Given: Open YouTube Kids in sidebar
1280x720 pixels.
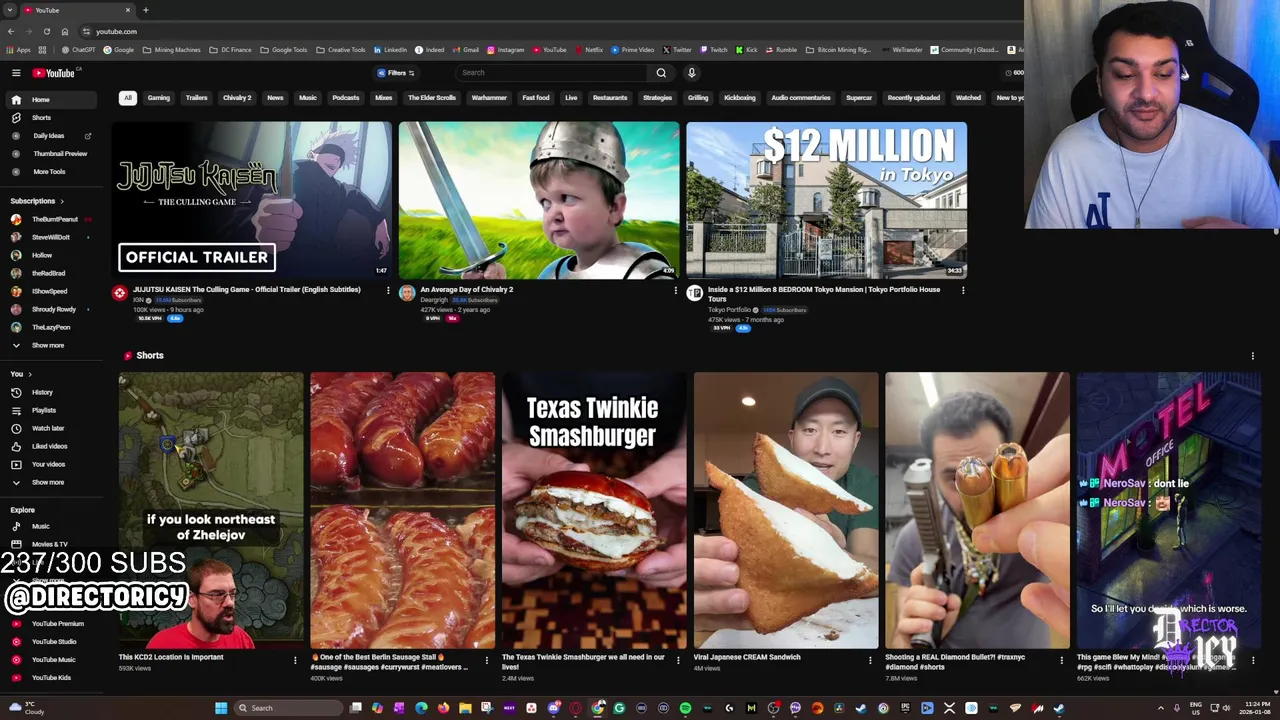Looking at the screenshot, I should [x=50, y=677].
